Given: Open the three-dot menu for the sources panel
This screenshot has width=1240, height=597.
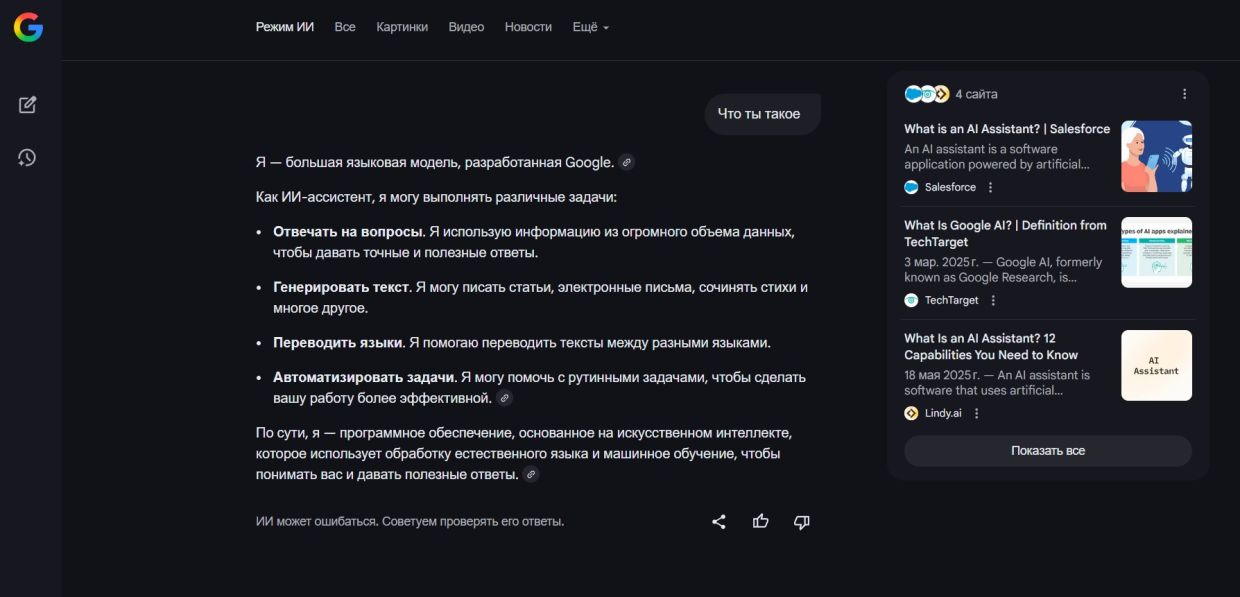Looking at the screenshot, I should pos(1184,93).
